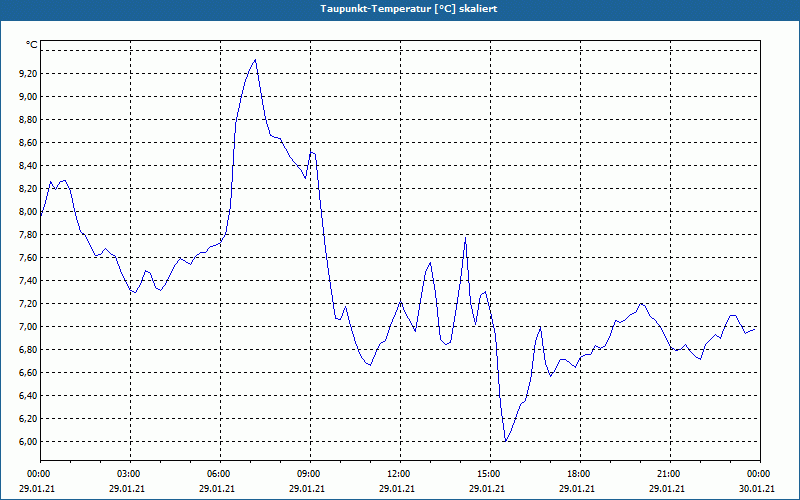Click the 30.01.21 date label
This screenshot has height=500, width=800.
click(757, 489)
